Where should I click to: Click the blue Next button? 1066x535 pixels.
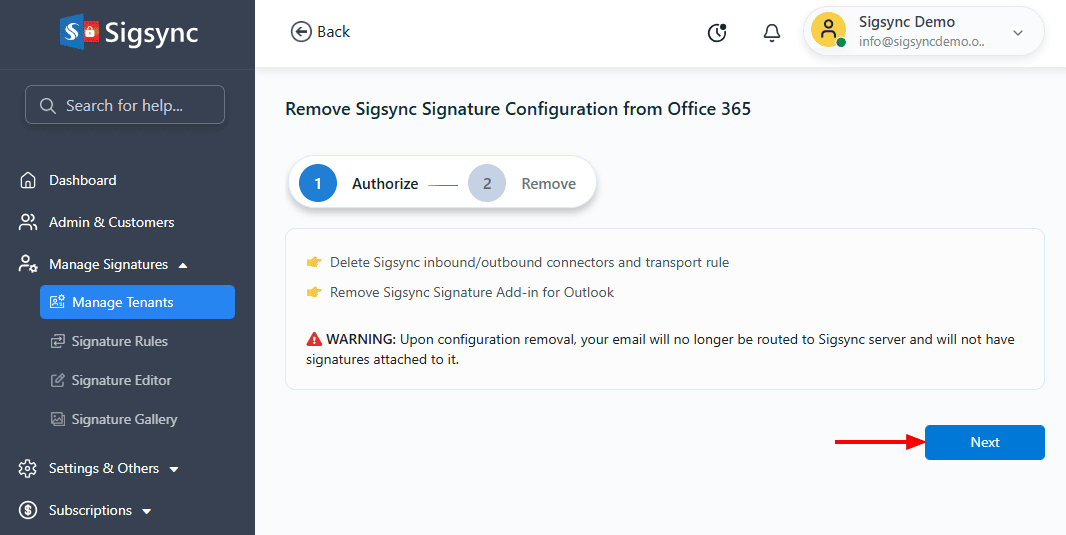(984, 443)
